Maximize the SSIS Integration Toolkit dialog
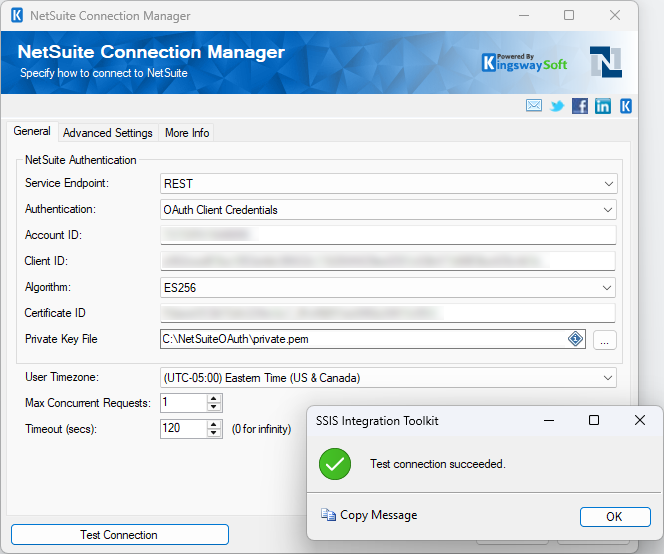This screenshot has height=554, width=664. (594, 421)
